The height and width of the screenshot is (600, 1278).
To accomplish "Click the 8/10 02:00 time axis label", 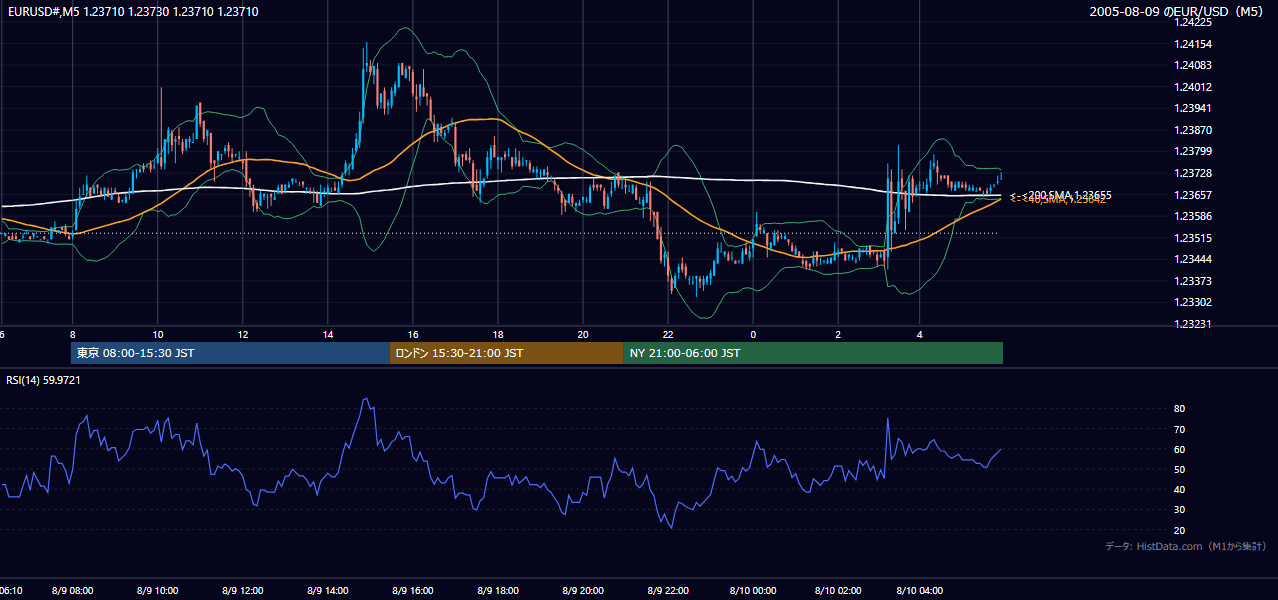I will pos(838,591).
